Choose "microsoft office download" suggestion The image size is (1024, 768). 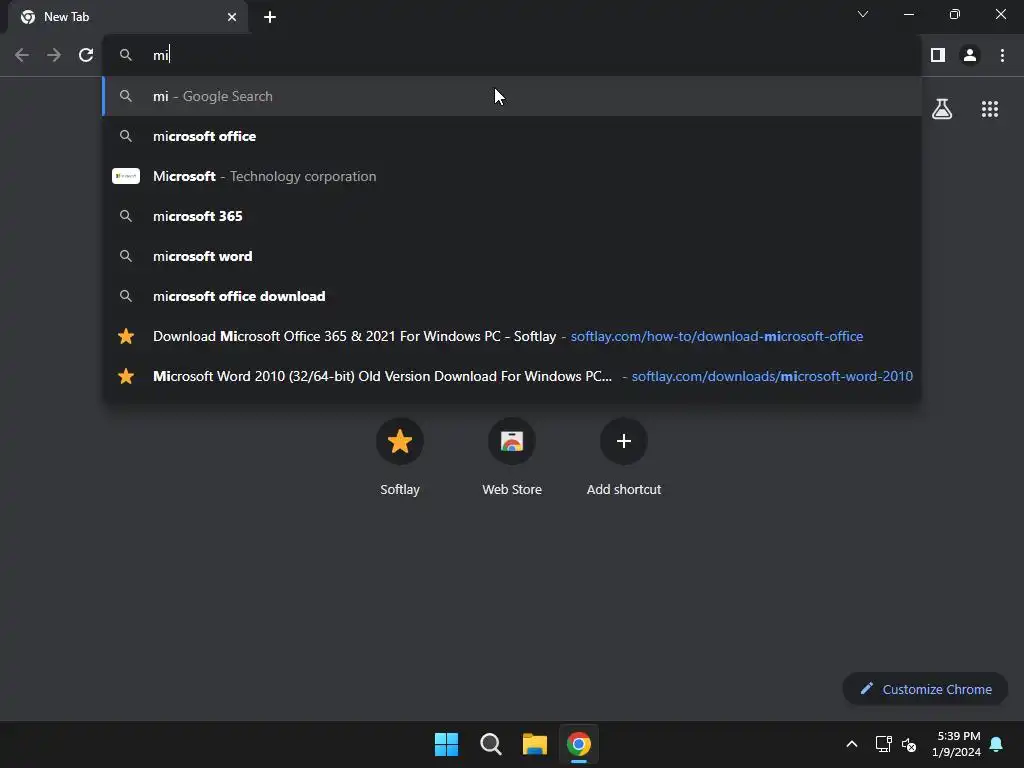pyautogui.click(x=512, y=296)
